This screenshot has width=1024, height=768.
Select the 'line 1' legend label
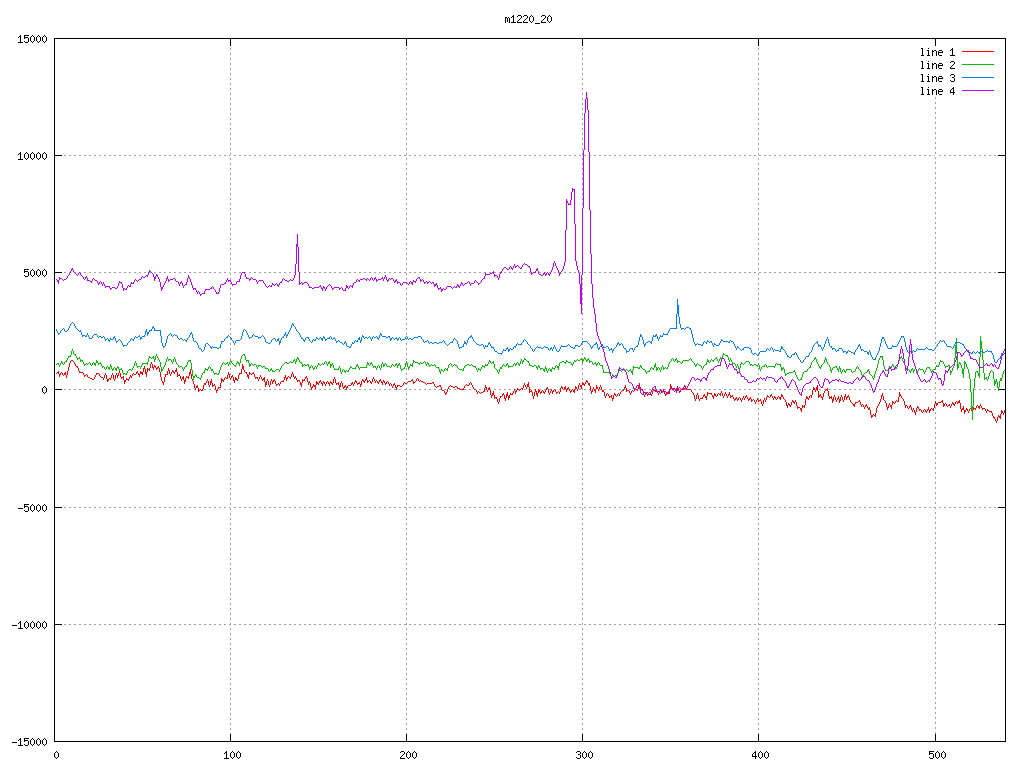[x=937, y=52]
